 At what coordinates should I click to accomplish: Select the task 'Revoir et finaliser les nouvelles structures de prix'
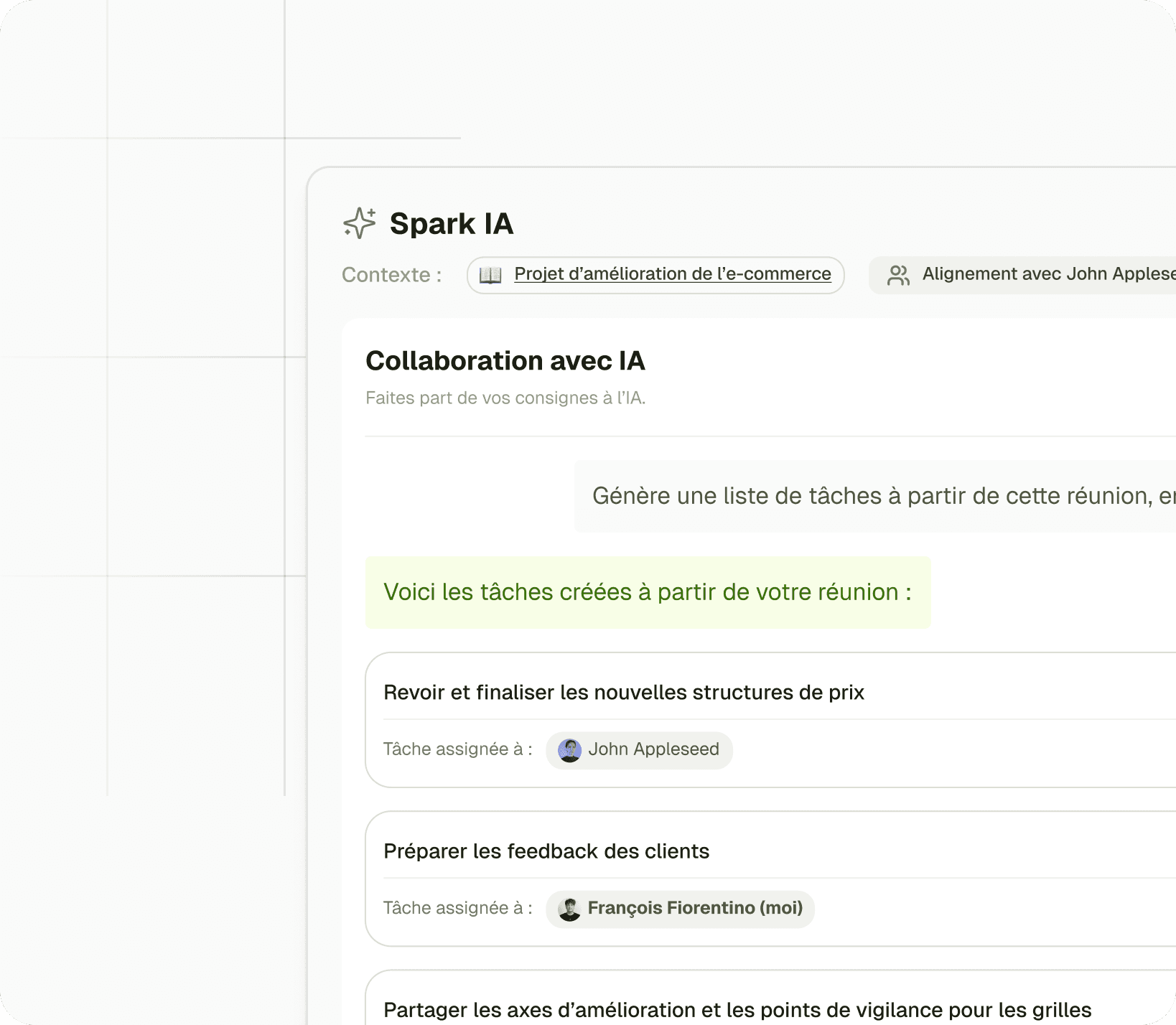pyautogui.click(x=624, y=692)
